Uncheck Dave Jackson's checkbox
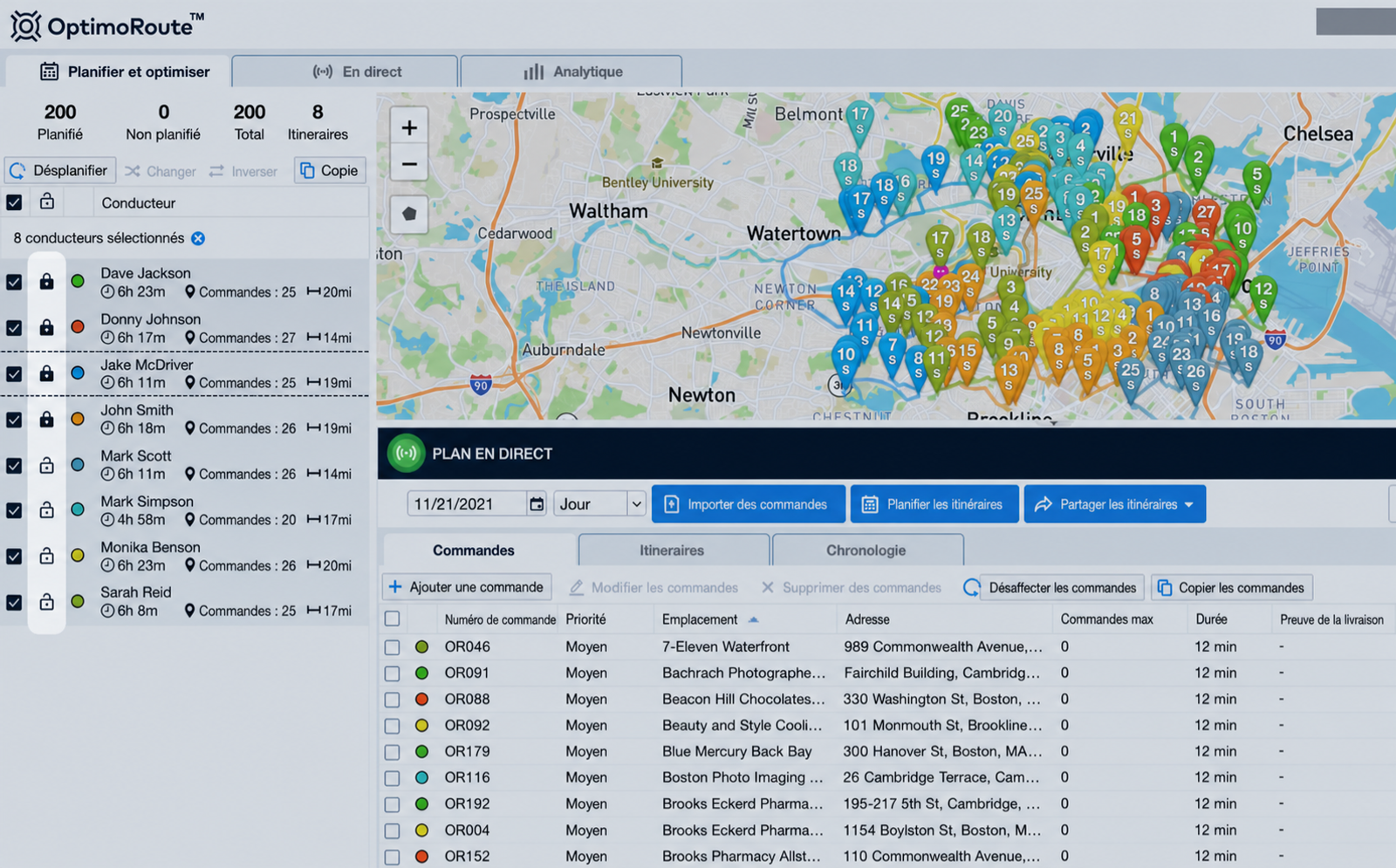The width and height of the screenshot is (1396, 868). click(14, 282)
